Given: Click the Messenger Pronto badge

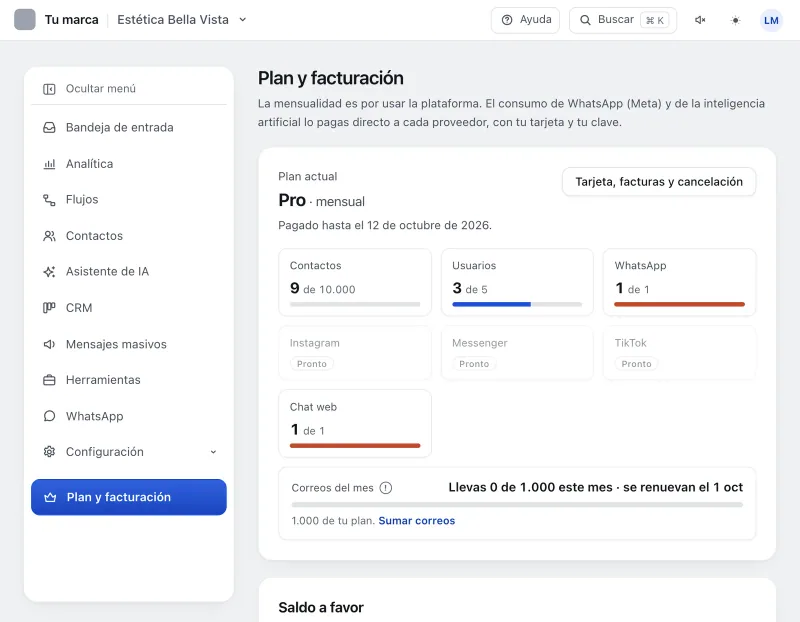Looking at the screenshot, I should point(474,364).
